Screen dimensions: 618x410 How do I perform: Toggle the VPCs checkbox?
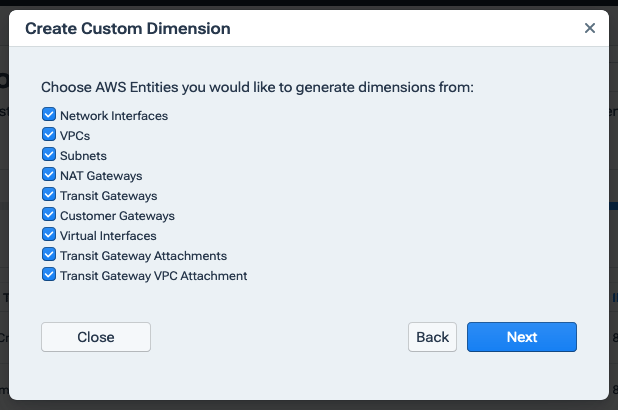point(49,135)
